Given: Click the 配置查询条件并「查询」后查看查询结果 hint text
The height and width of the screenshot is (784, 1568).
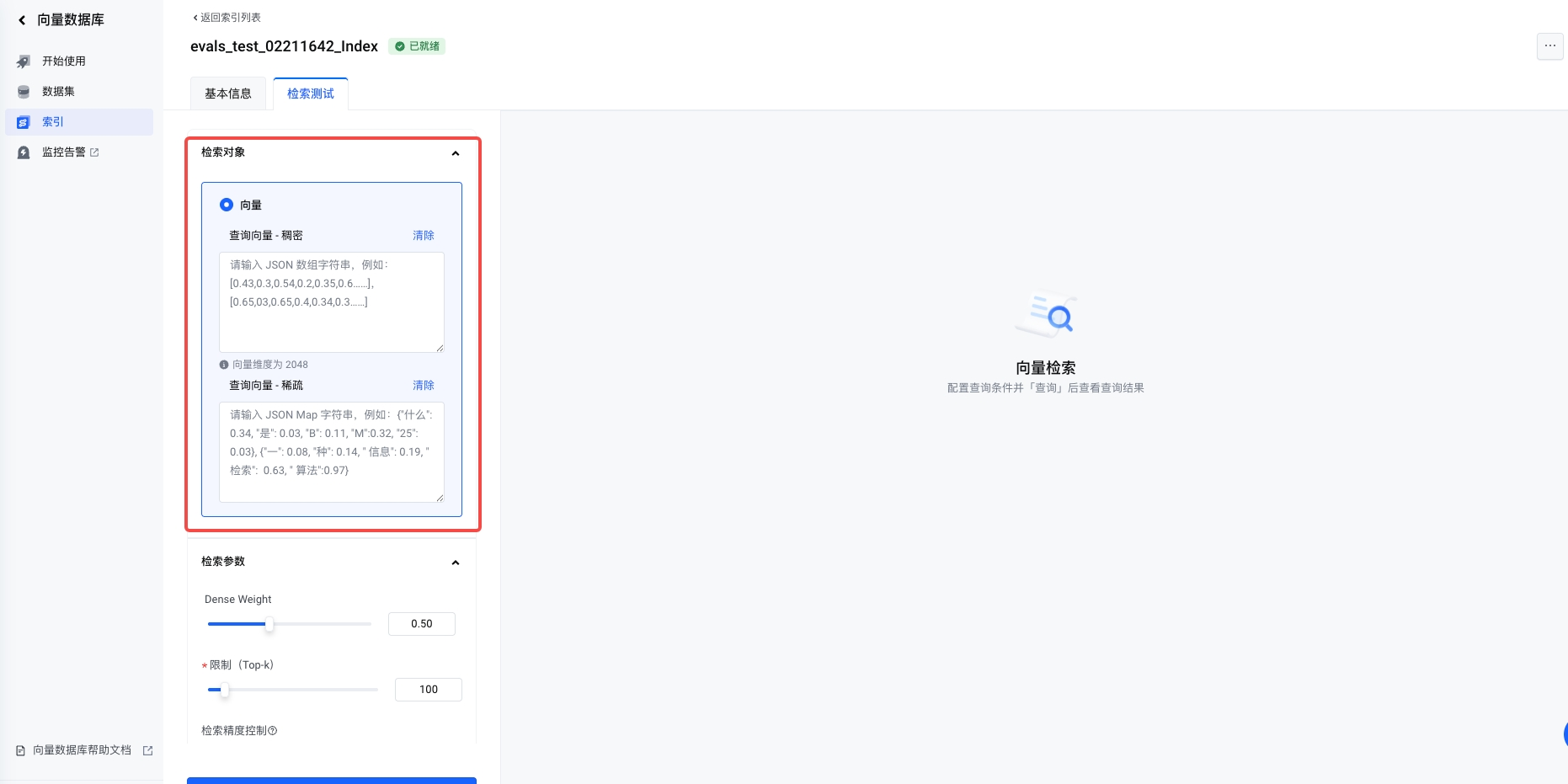Looking at the screenshot, I should pyautogui.click(x=1046, y=388).
